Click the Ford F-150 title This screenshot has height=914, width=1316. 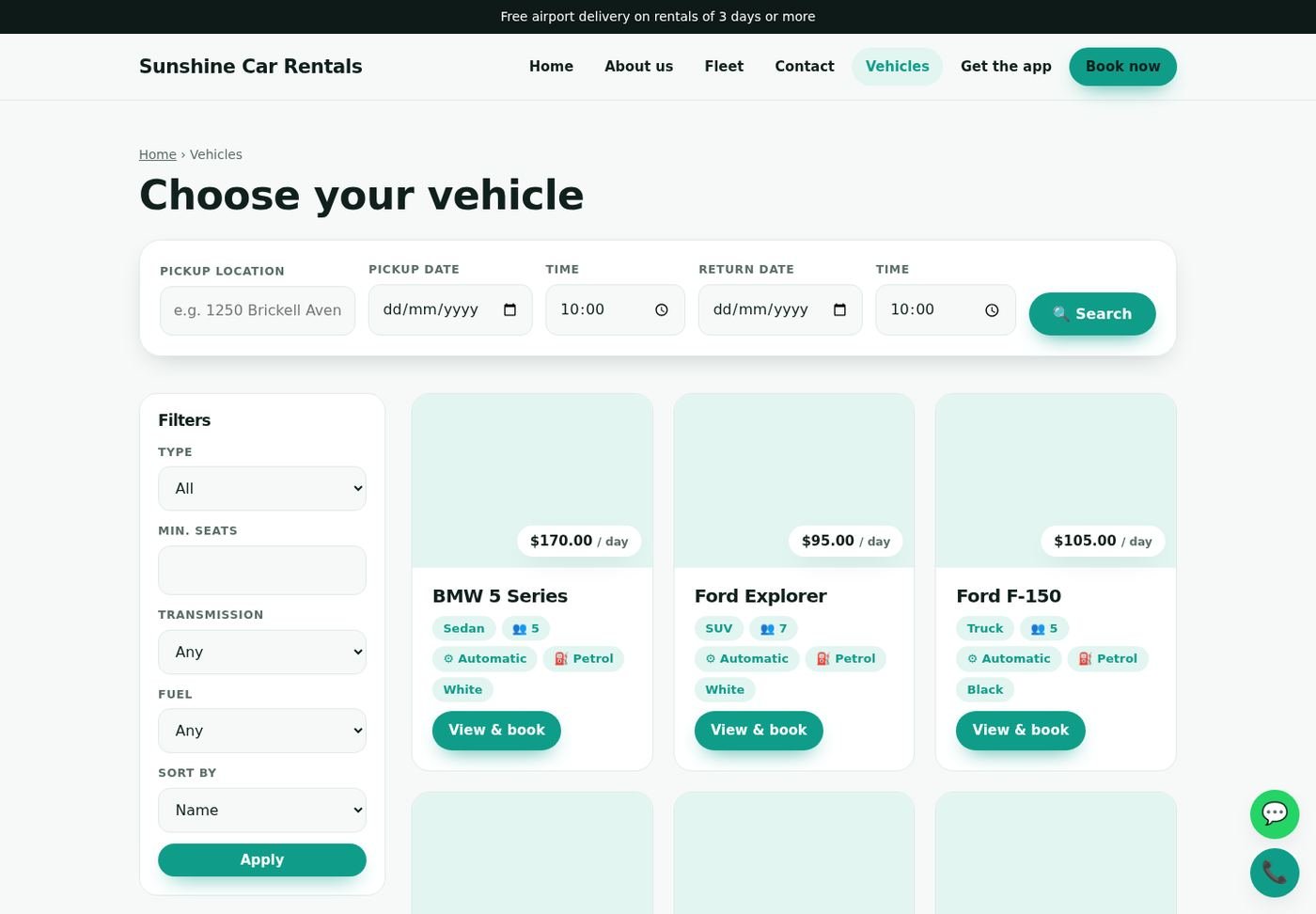click(1009, 596)
